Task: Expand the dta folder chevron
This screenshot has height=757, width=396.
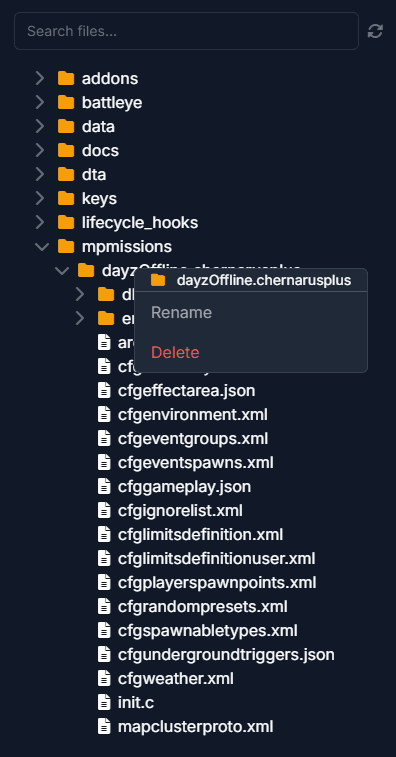Action: pyautogui.click(x=40, y=174)
